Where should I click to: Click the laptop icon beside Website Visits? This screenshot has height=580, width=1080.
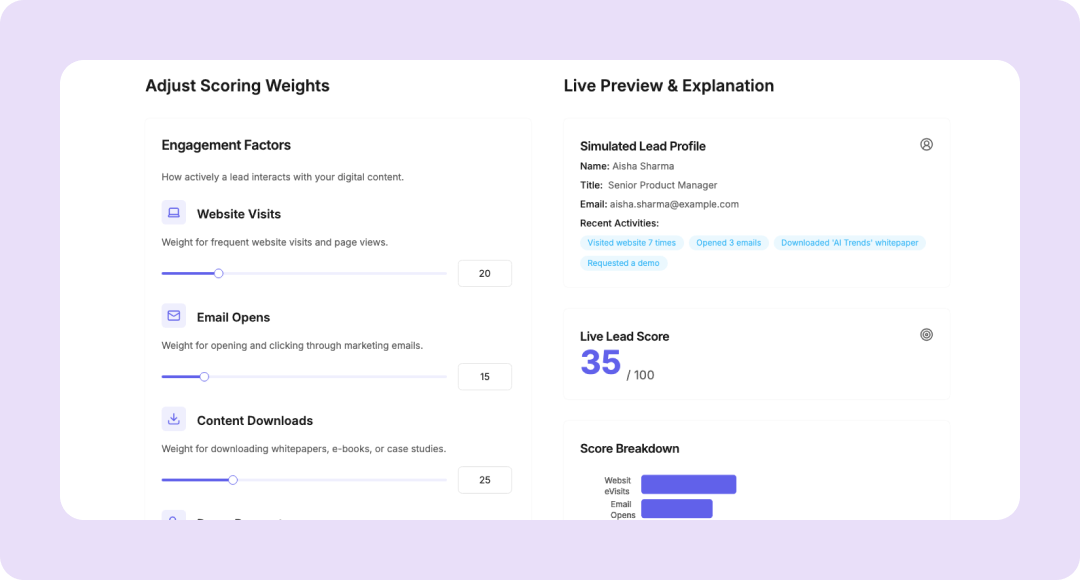[174, 213]
